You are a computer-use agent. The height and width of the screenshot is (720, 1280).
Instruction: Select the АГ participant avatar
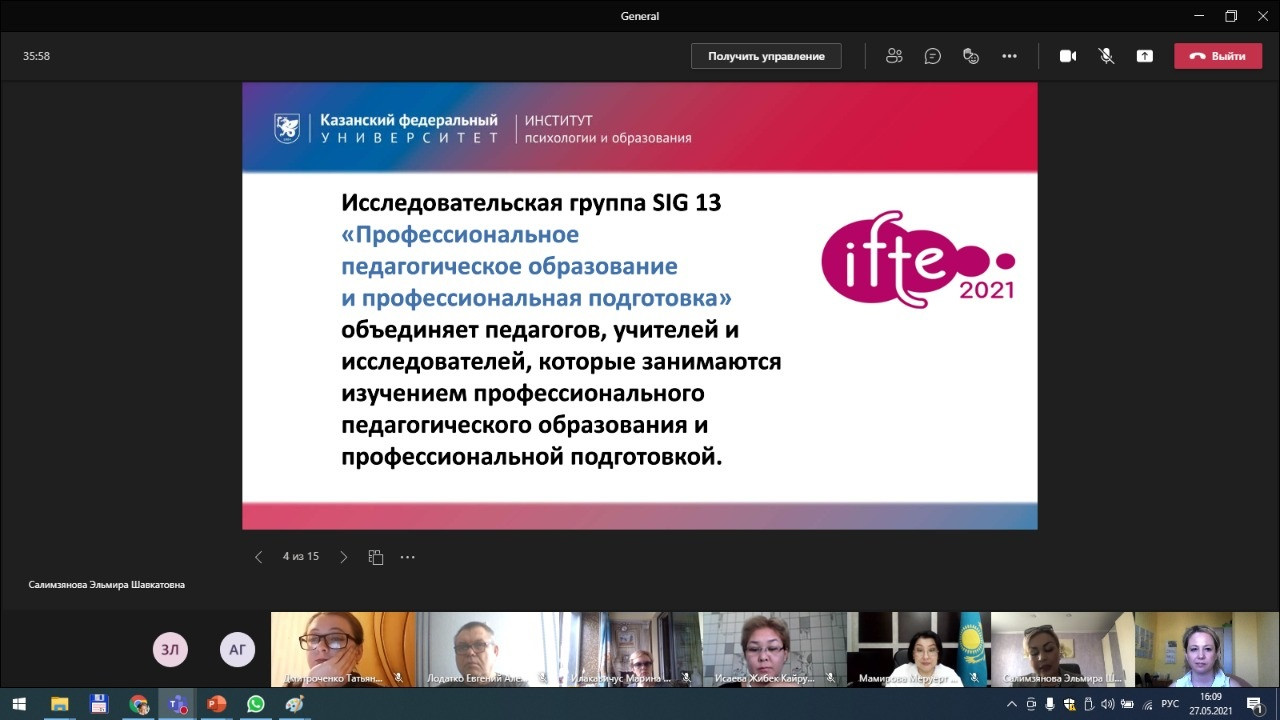pos(237,650)
